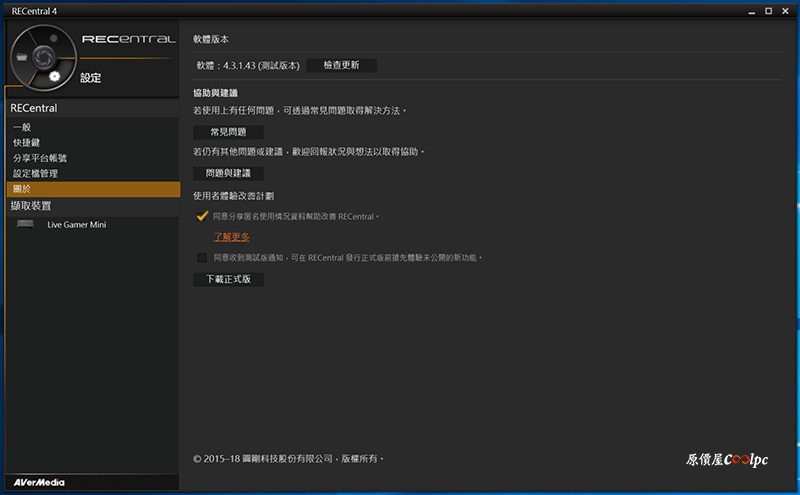The width and height of the screenshot is (800, 495).
Task: Click the 下載正式版 button
Action: pos(228,279)
